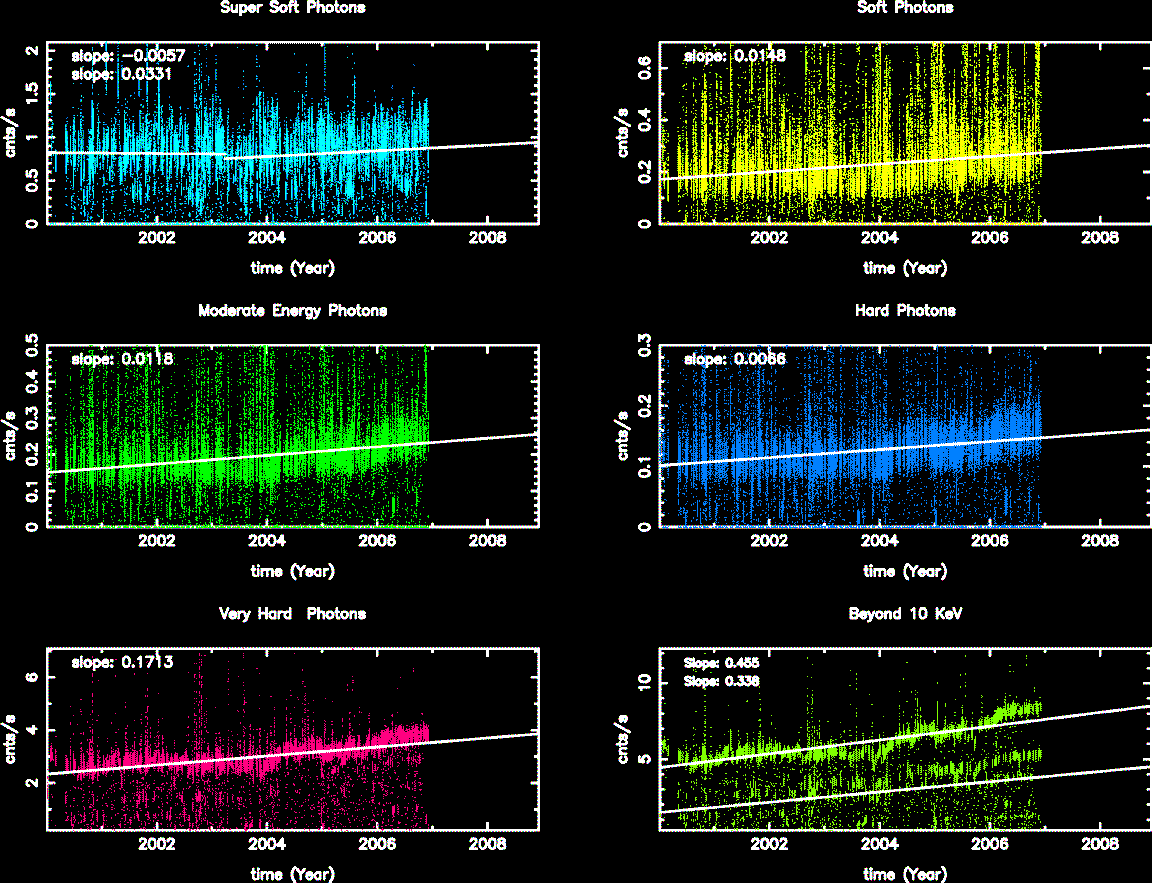
Task: Click "time (Year)" label under Beyond 10 KeV
Action: 905,874
